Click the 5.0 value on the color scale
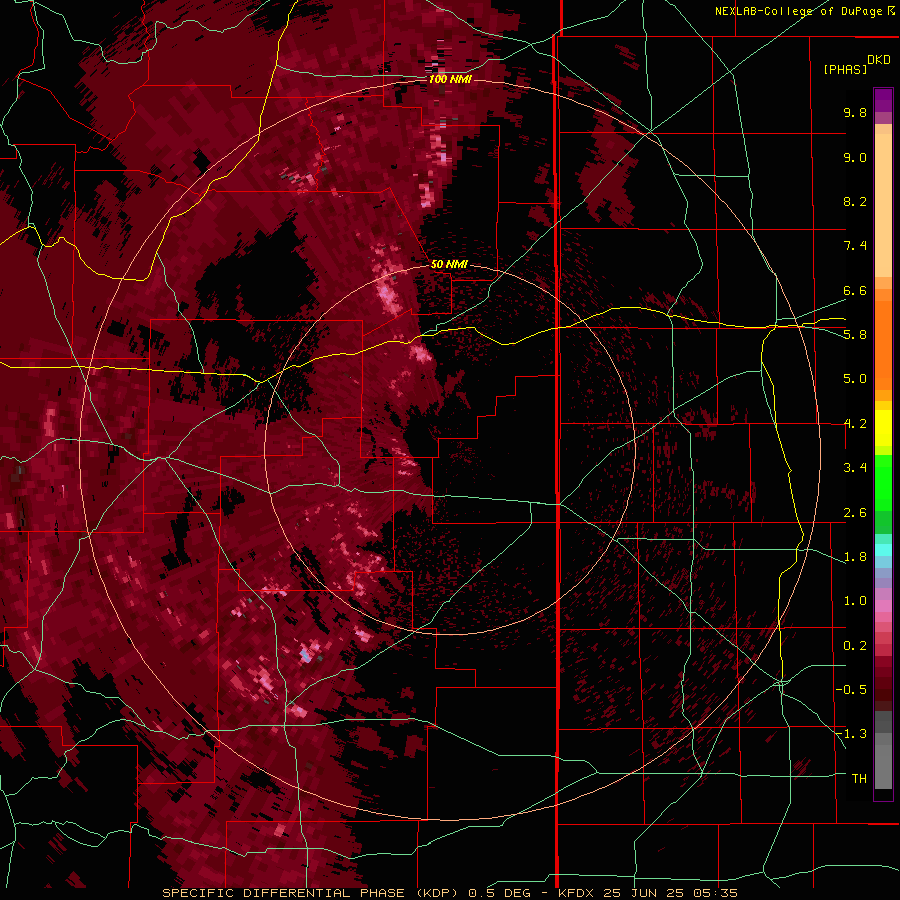This screenshot has height=900, width=900. (855, 379)
